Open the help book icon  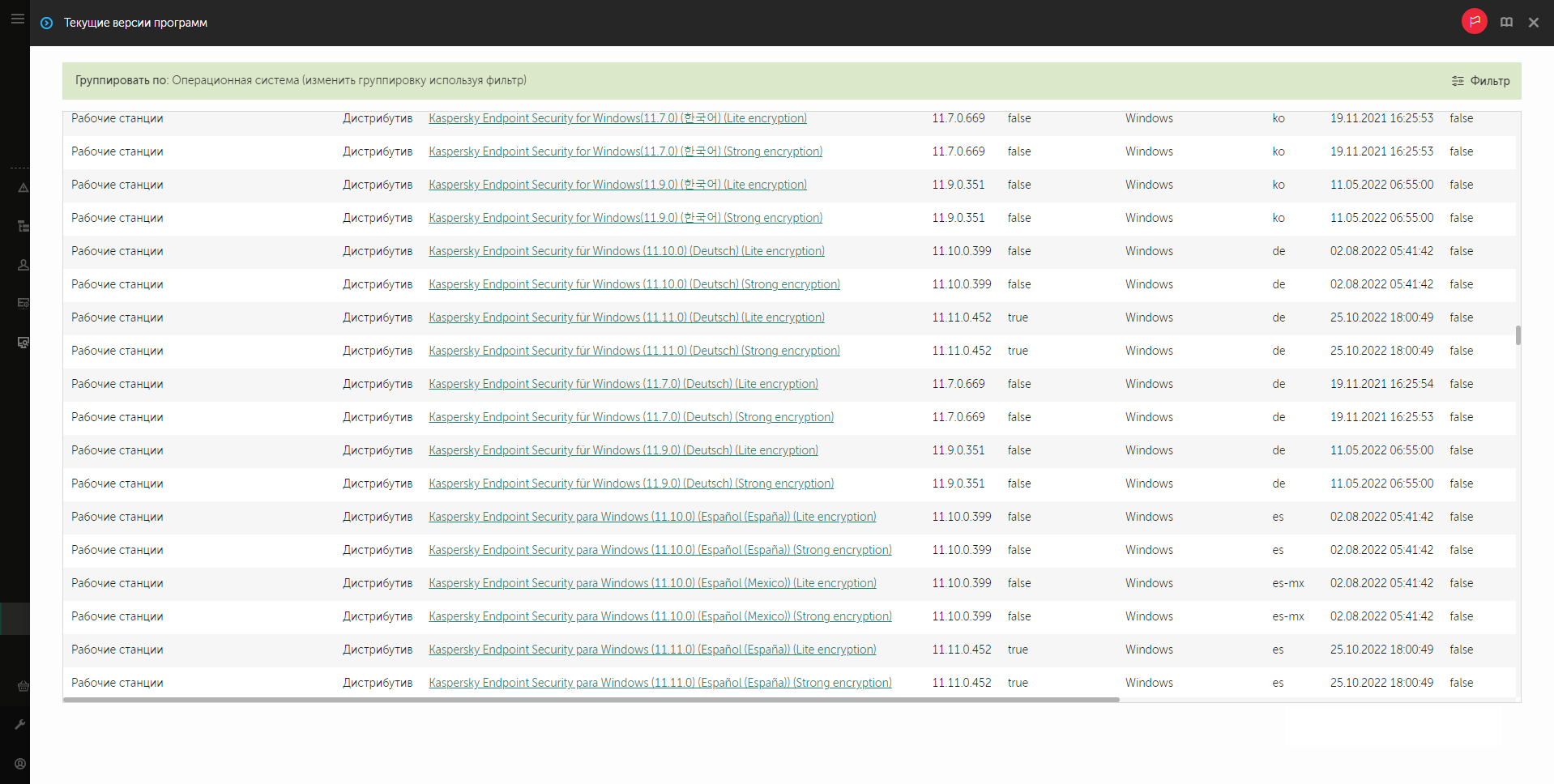[x=1506, y=23]
